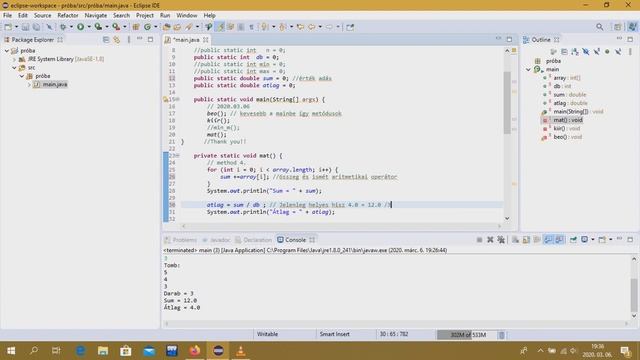Collapse the src folder node
Screen dimensions: 640x360
tap(14, 68)
